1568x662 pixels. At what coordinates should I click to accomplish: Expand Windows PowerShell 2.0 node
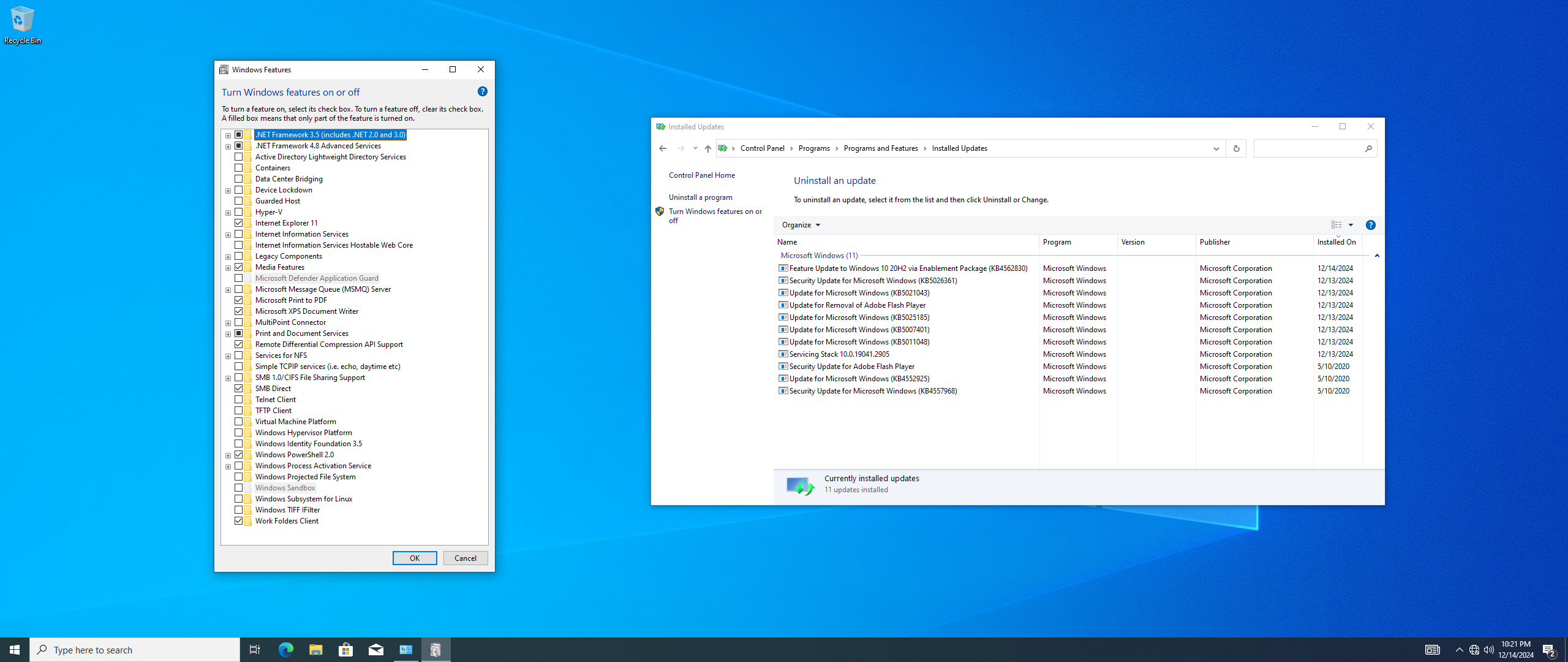228,455
